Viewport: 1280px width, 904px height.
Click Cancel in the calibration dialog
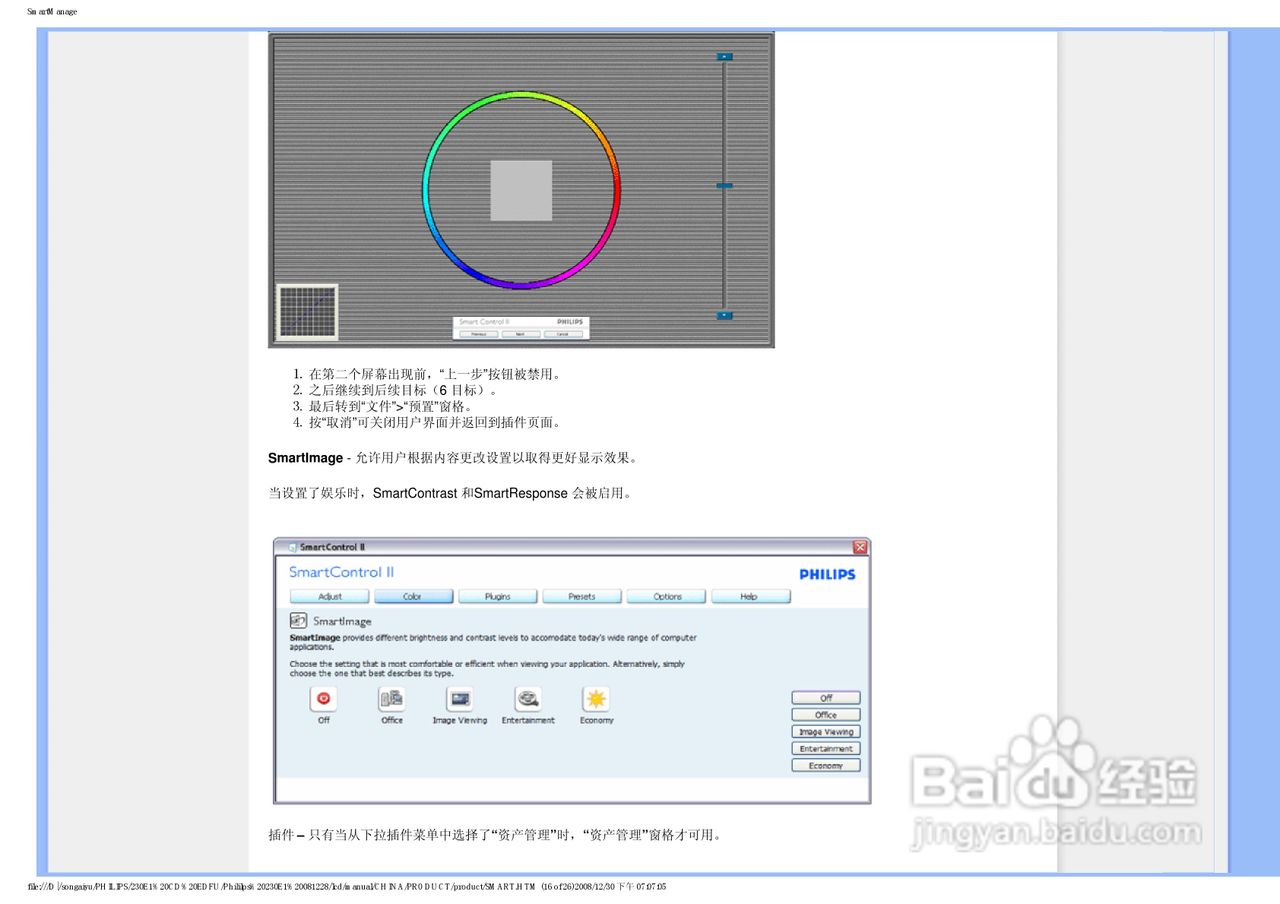click(563, 334)
